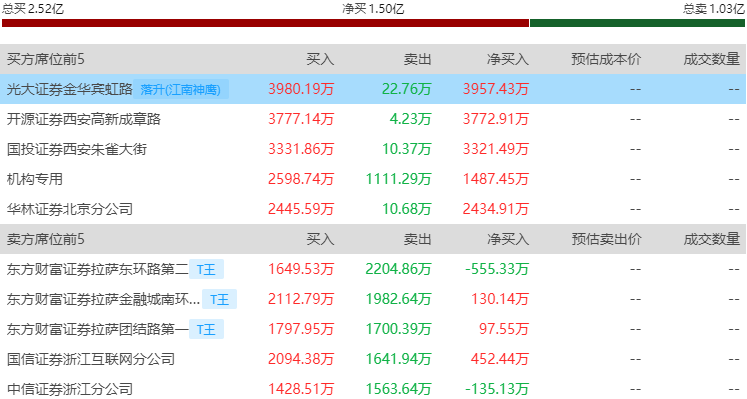Viewport: 747px width, 399px height.
Task: Click T王 tag beside 拉萨东环路第二
Action: point(206,269)
